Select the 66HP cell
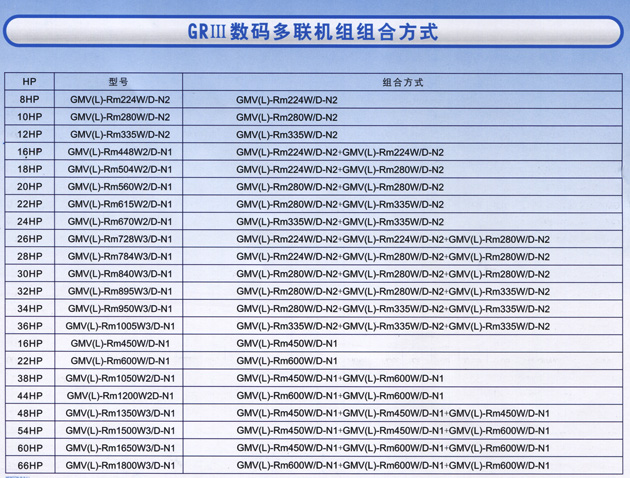This screenshot has width=630, height=478. coord(30,465)
